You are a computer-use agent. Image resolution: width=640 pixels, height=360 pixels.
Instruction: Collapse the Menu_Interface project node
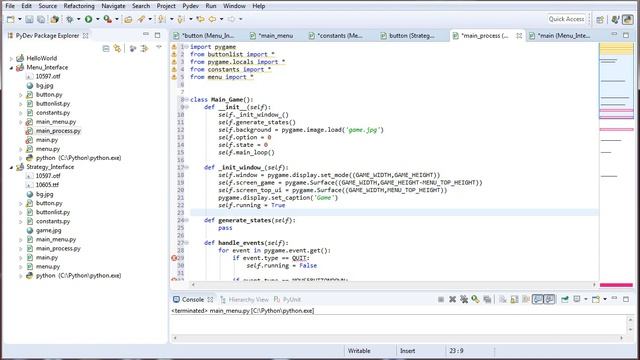[11, 68]
